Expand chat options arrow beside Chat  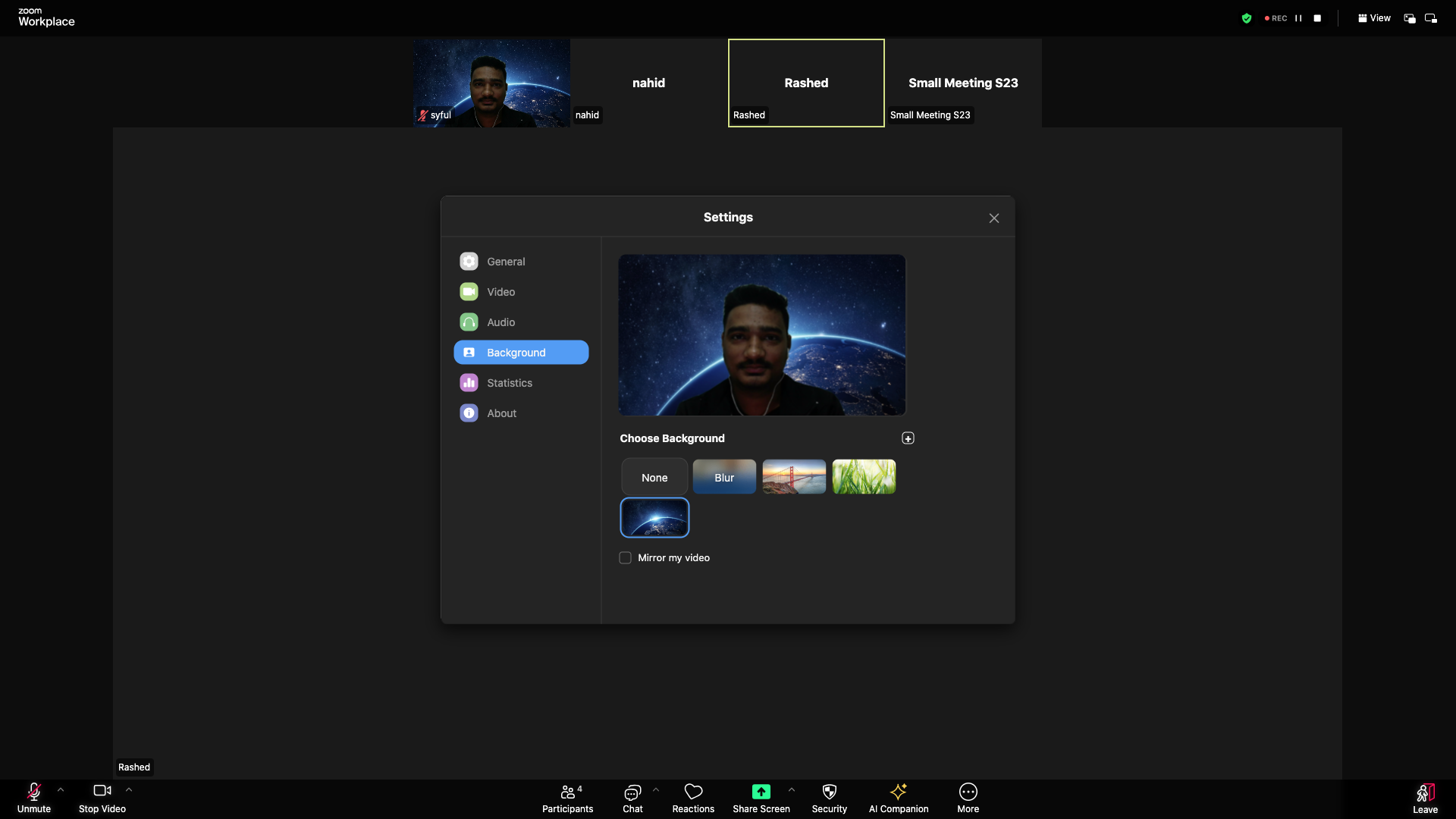[x=656, y=789]
